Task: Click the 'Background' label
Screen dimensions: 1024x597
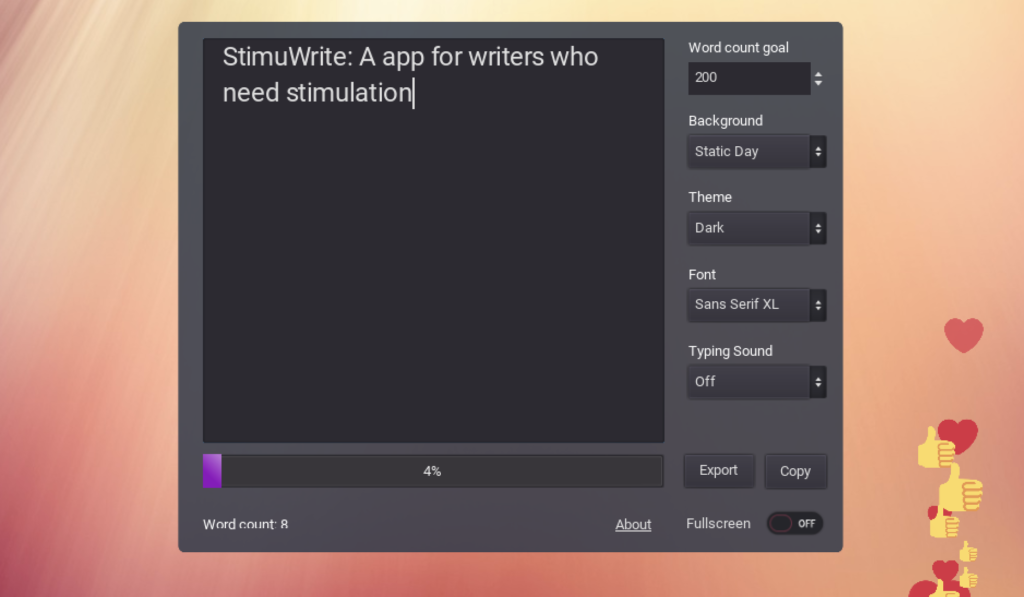Action: pyautogui.click(x=725, y=121)
